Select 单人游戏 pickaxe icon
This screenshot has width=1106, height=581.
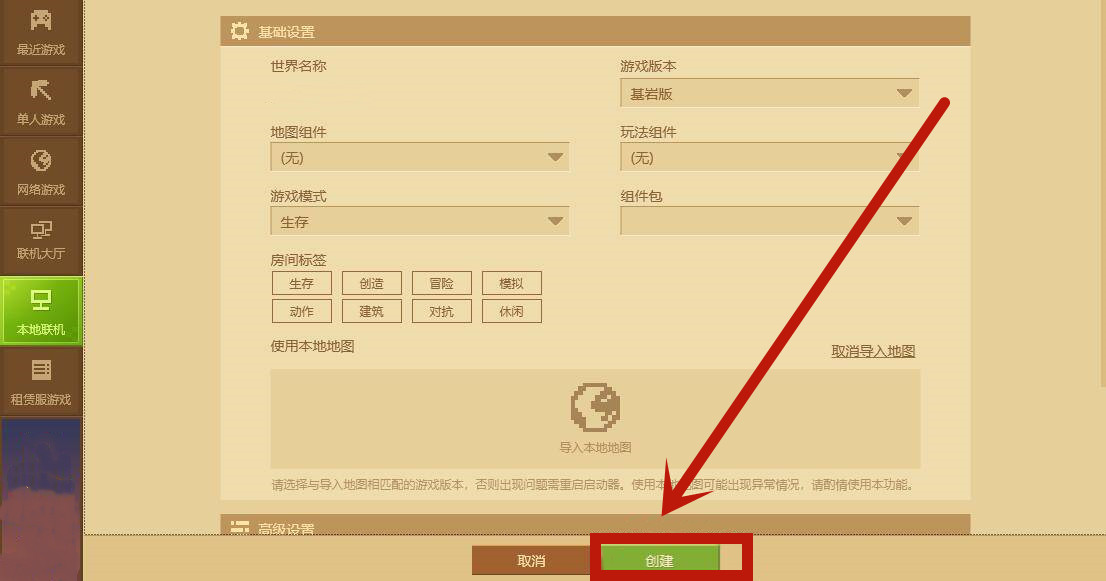coord(41,90)
